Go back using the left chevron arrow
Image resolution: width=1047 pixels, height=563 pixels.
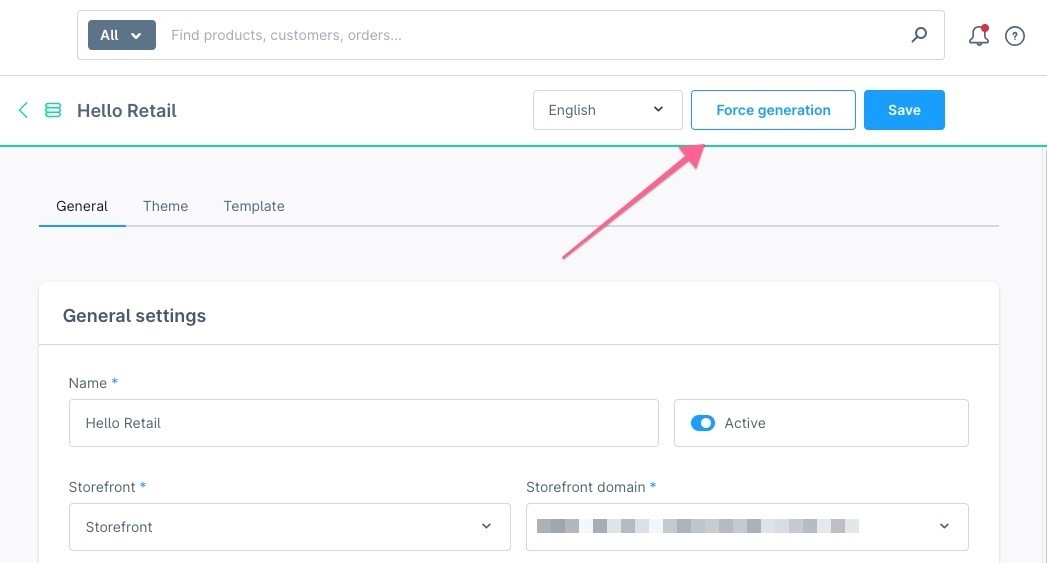[x=23, y=110]
